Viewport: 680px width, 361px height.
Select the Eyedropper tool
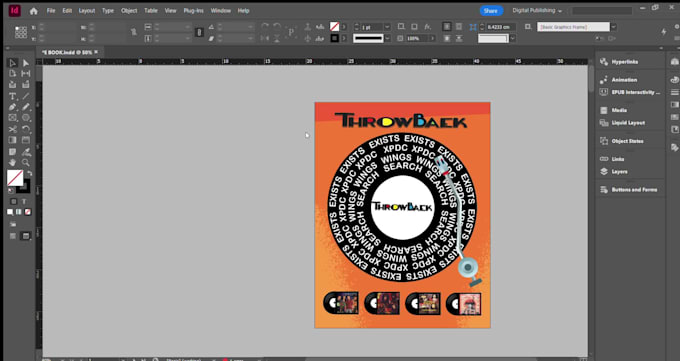(26, 151)
